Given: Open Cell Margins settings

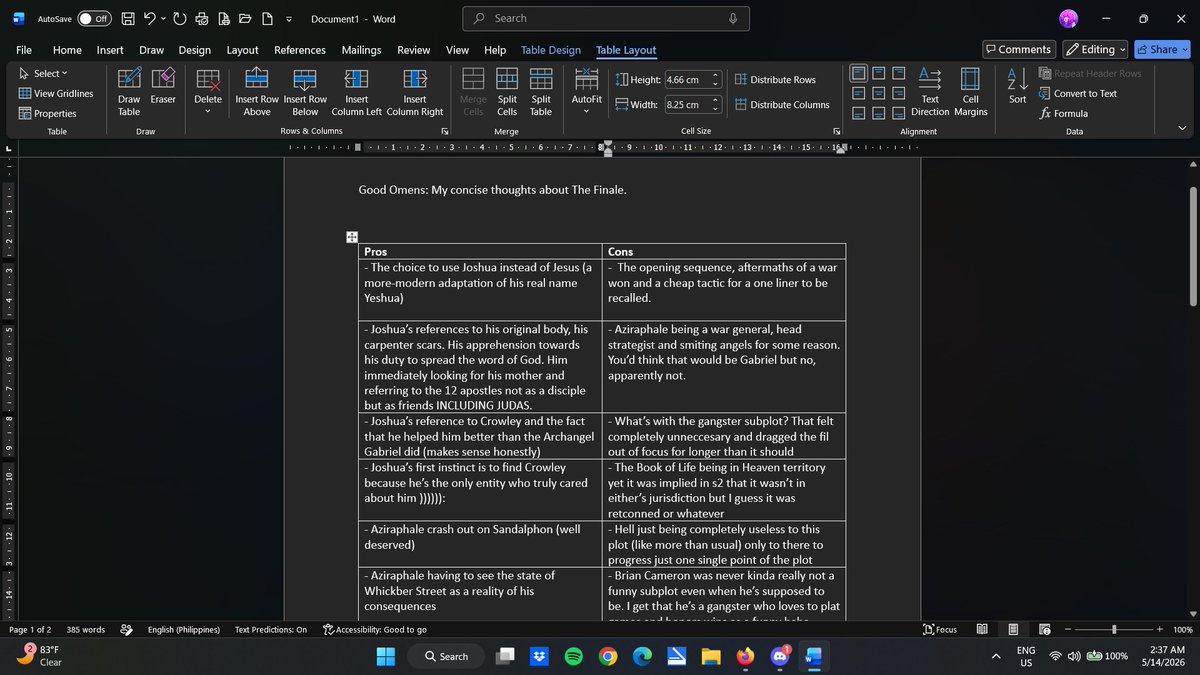Looking at the screenshot, I should 970,92.
